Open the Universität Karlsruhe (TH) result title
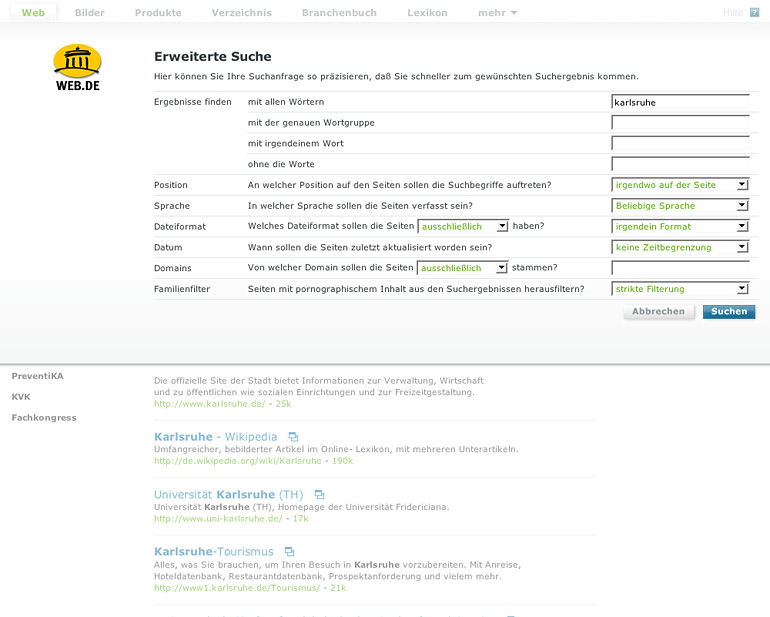The width and height of the screenshot is (770, 617). (x=229, y=494)
